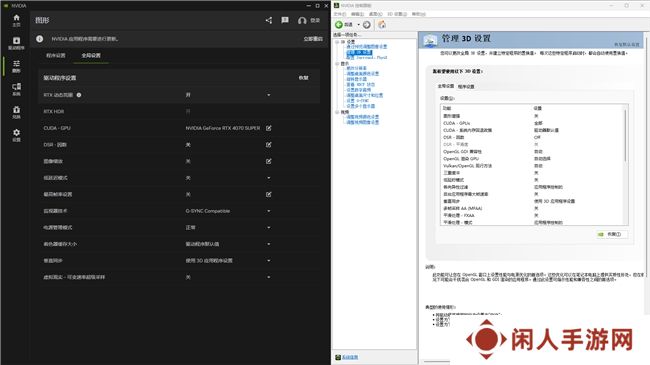
Task: Open 配置 Surround、PhysX in the tree
Action: click(367, 58)
